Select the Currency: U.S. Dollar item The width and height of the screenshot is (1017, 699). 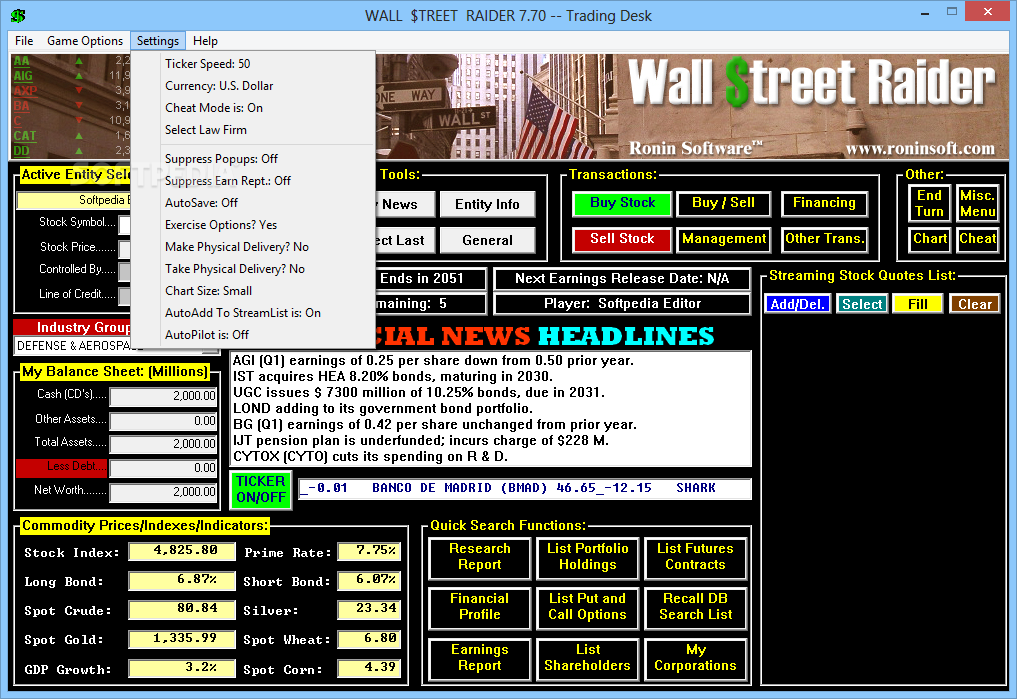253,86
